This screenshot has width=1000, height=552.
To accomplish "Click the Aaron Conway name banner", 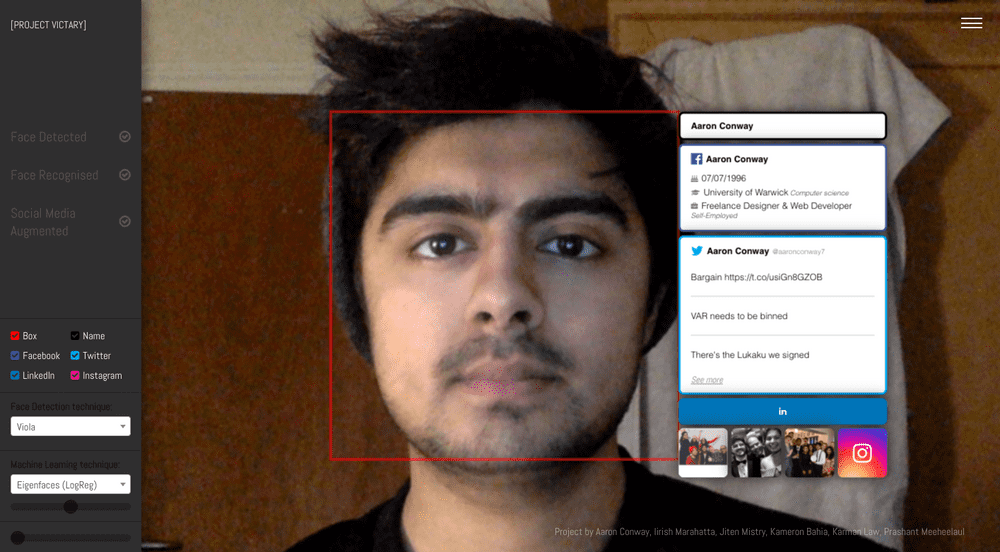I will click(783, 126).
